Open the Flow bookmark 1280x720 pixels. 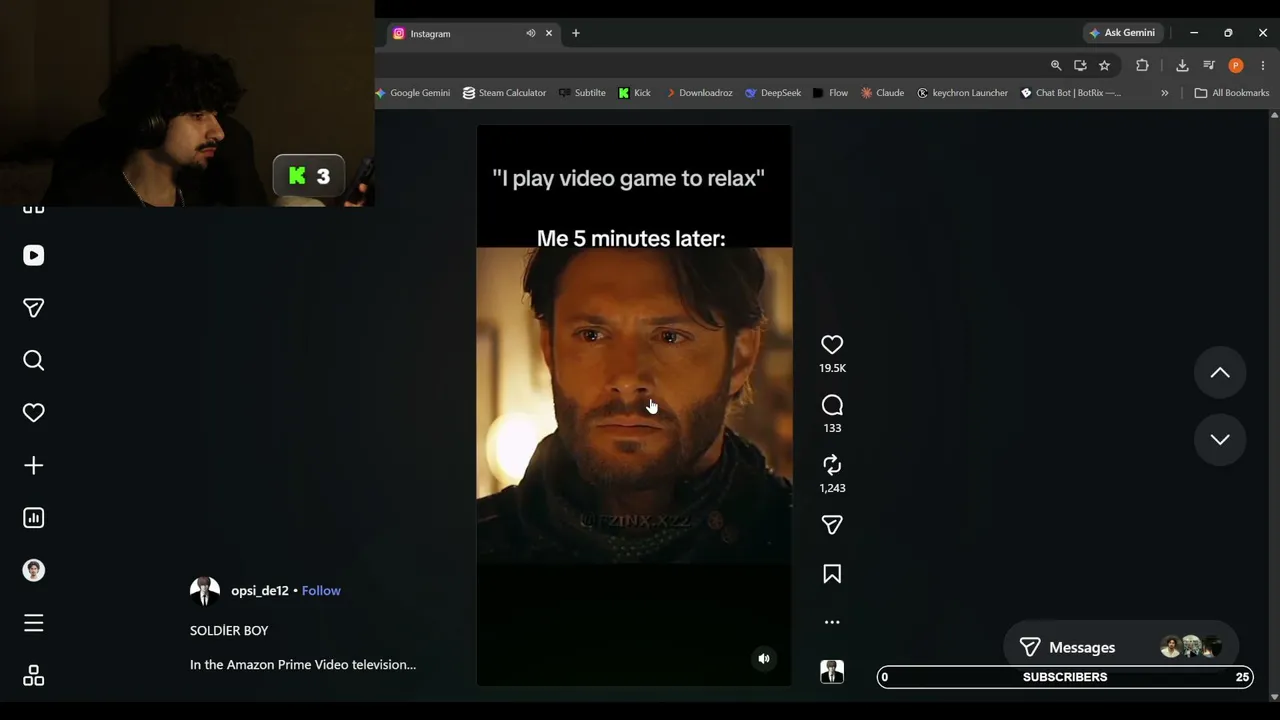click(x=830, y=93)
